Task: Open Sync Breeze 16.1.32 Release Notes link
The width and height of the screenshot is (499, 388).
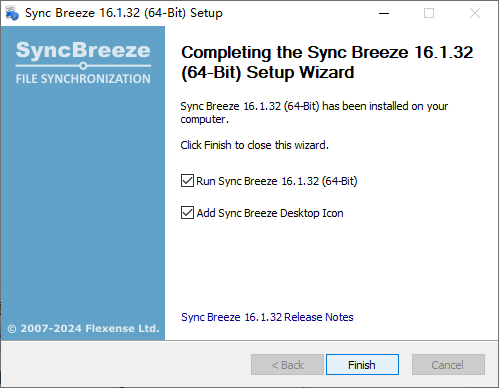Action: pos(267,317)
